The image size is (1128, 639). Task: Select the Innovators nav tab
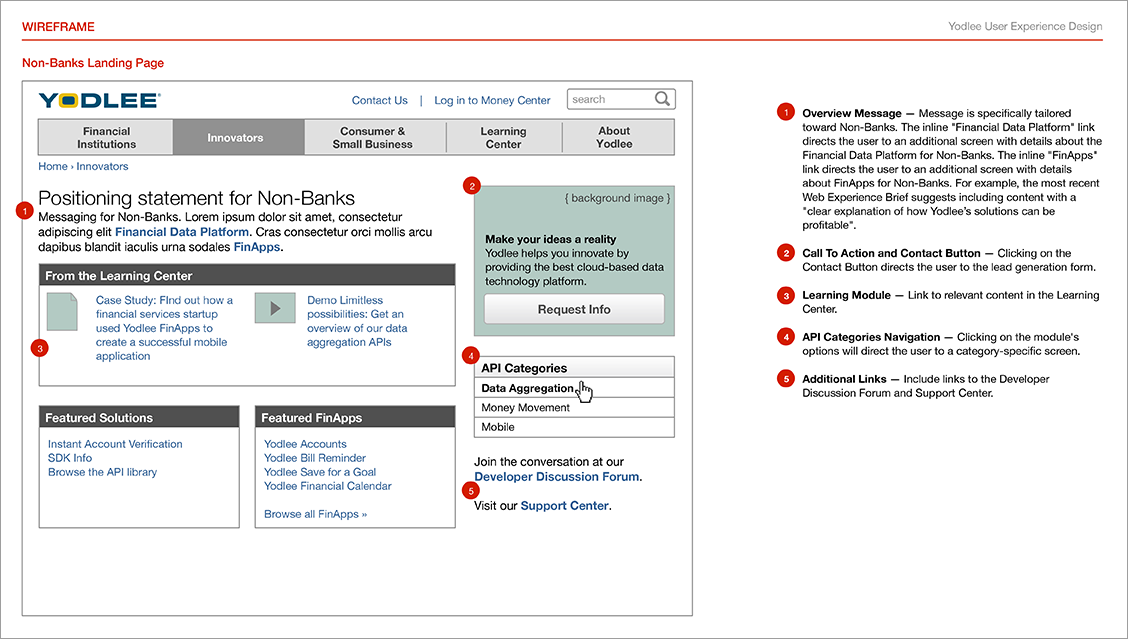(239, 137)
